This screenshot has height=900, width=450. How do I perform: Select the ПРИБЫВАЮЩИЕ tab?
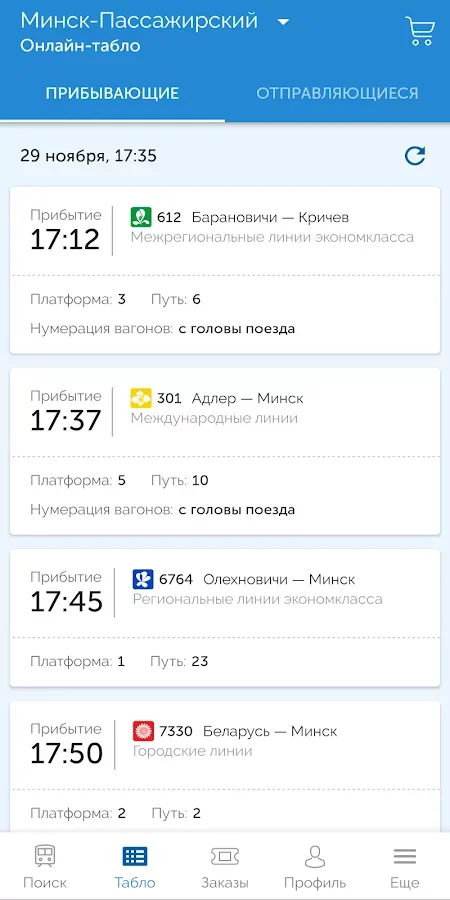(x=112, y=93)
